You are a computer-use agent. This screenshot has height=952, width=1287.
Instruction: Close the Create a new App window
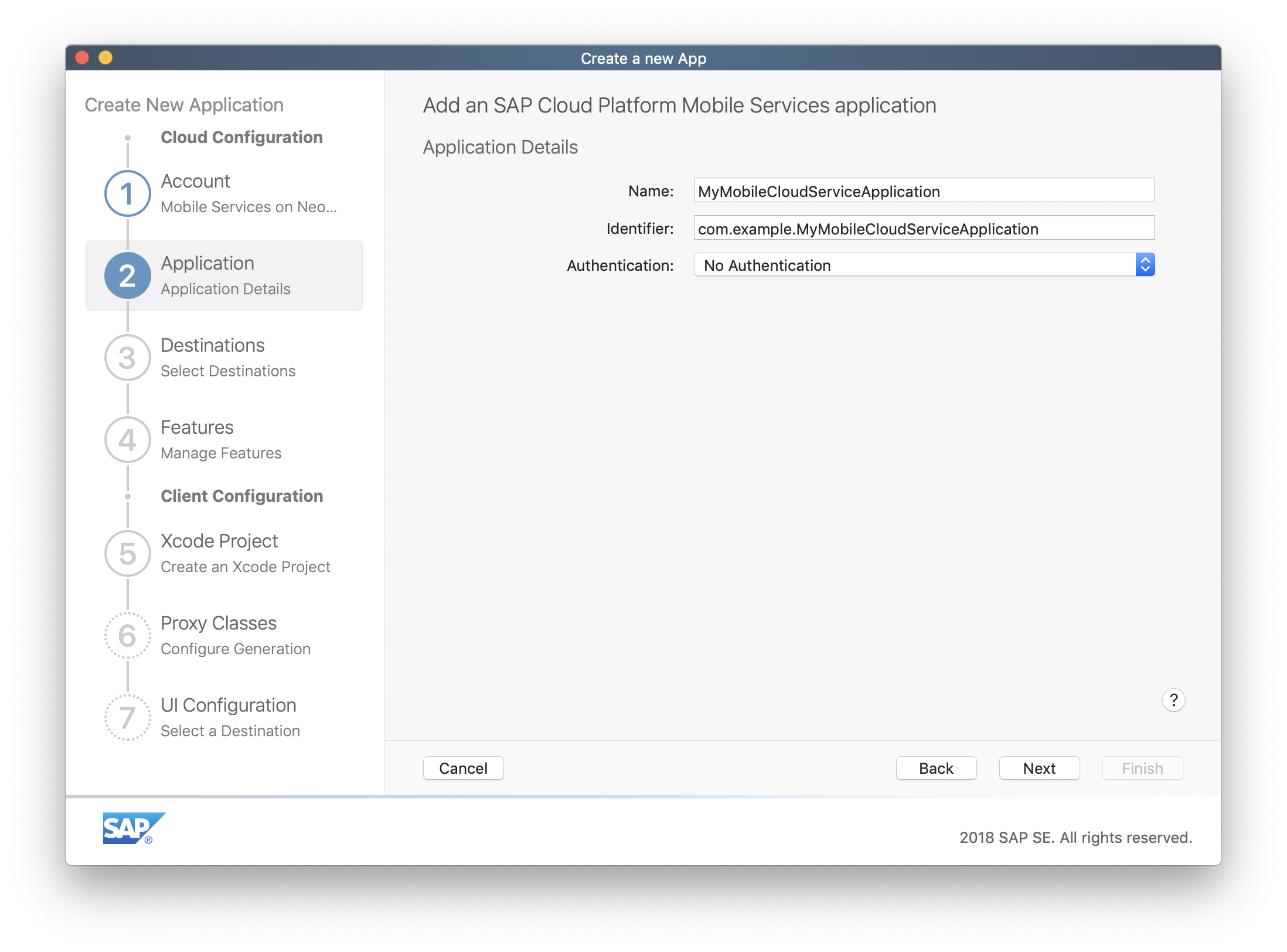click(x=83, y=57)
